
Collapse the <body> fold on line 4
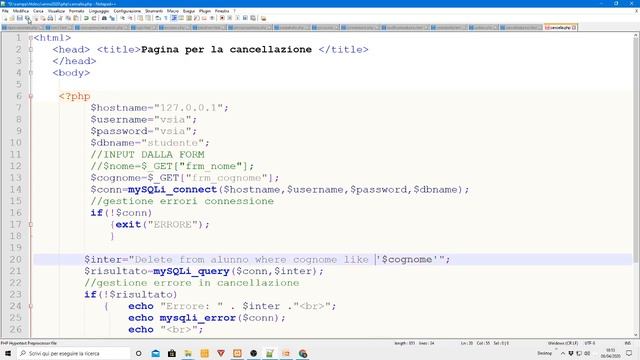pos(31,73)
